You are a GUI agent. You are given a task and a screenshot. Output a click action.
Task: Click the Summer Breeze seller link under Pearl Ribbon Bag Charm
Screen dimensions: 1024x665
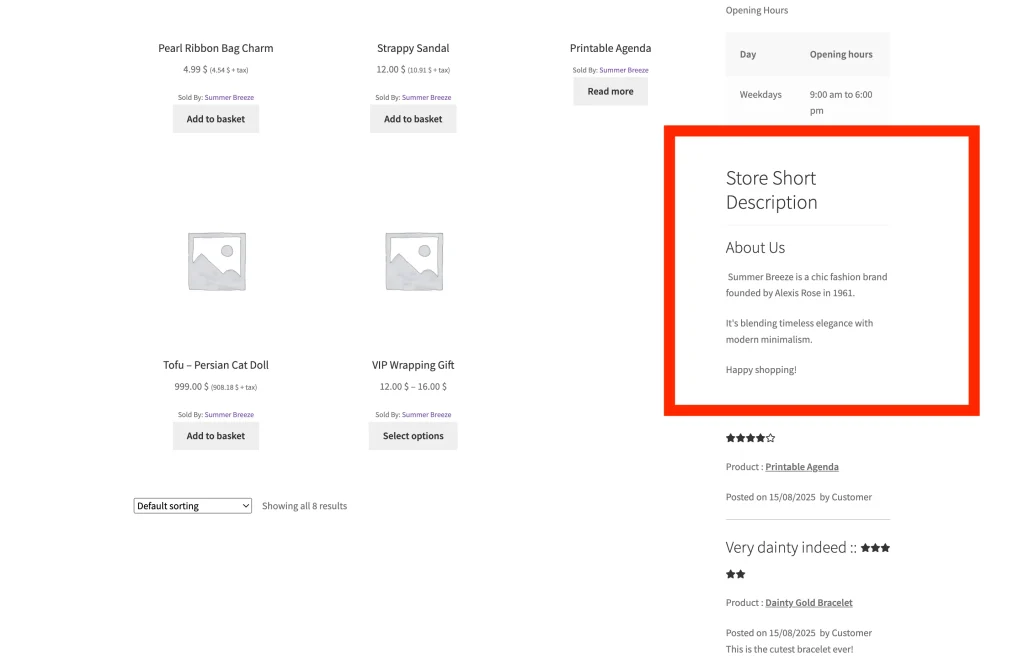tap(229, 98)
